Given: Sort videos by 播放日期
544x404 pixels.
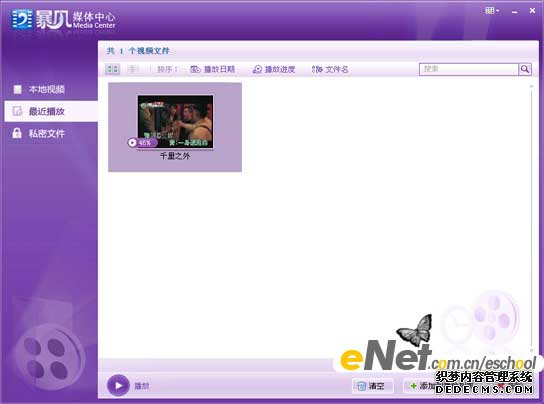Looking at the screenshot, I should [212, 69].
